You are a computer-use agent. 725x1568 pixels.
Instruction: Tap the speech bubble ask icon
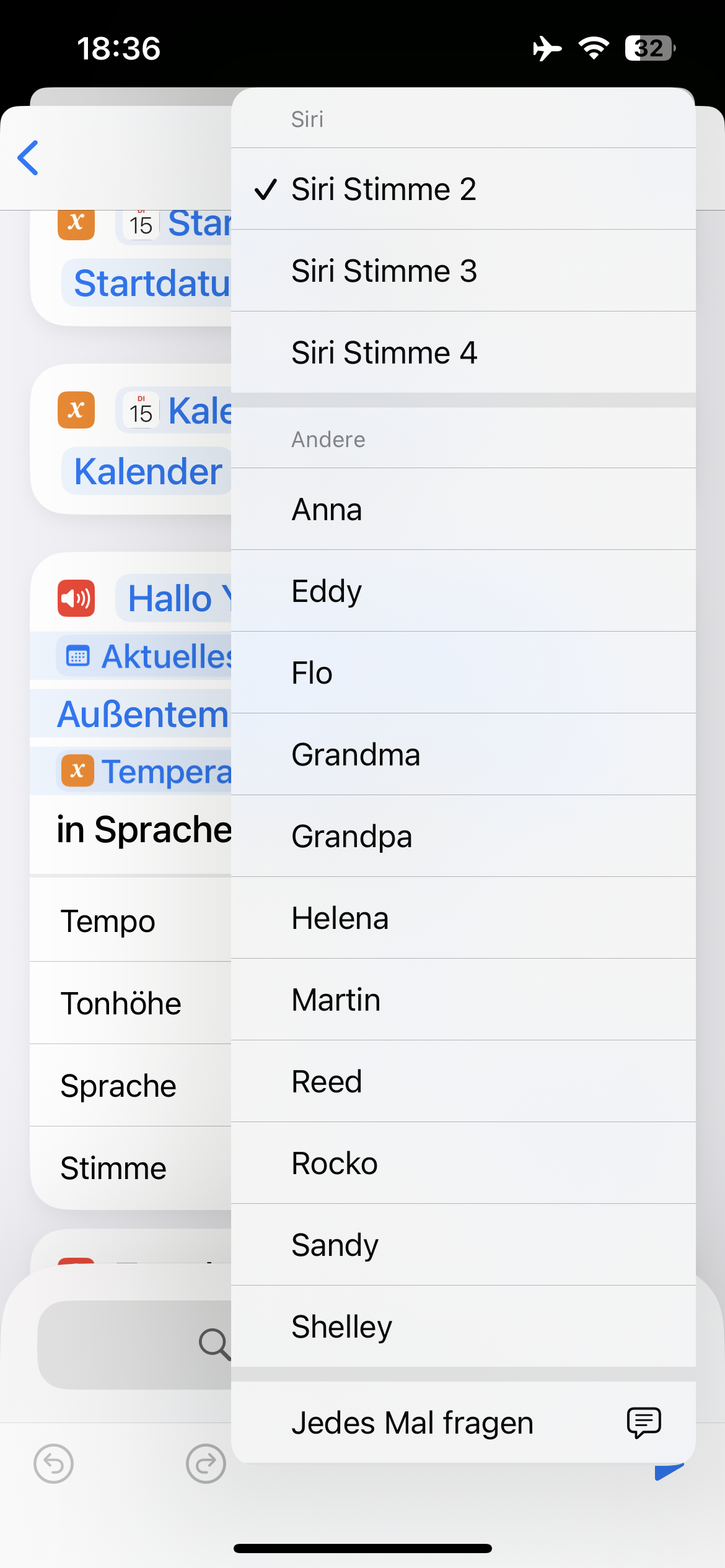click(x=644, y=1422)
